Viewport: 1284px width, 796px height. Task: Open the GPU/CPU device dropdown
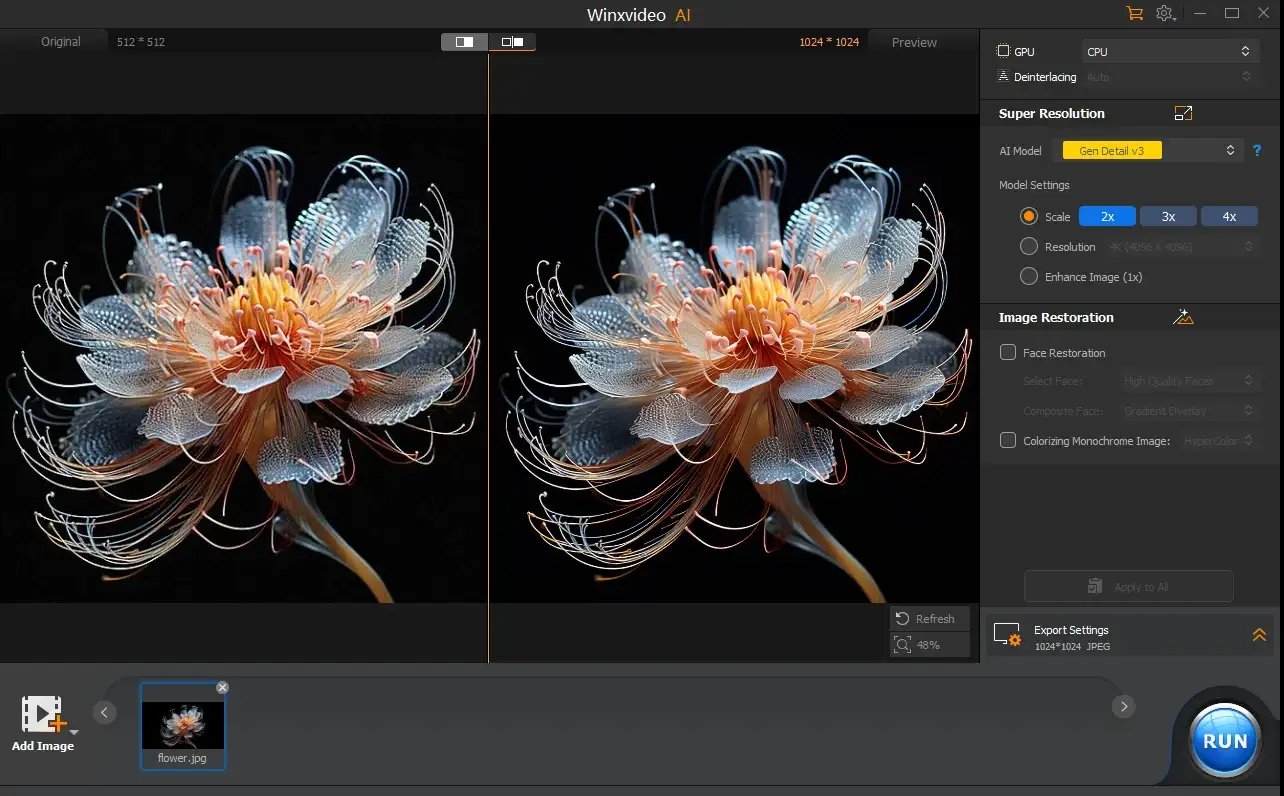click(x=1169, y=51)
